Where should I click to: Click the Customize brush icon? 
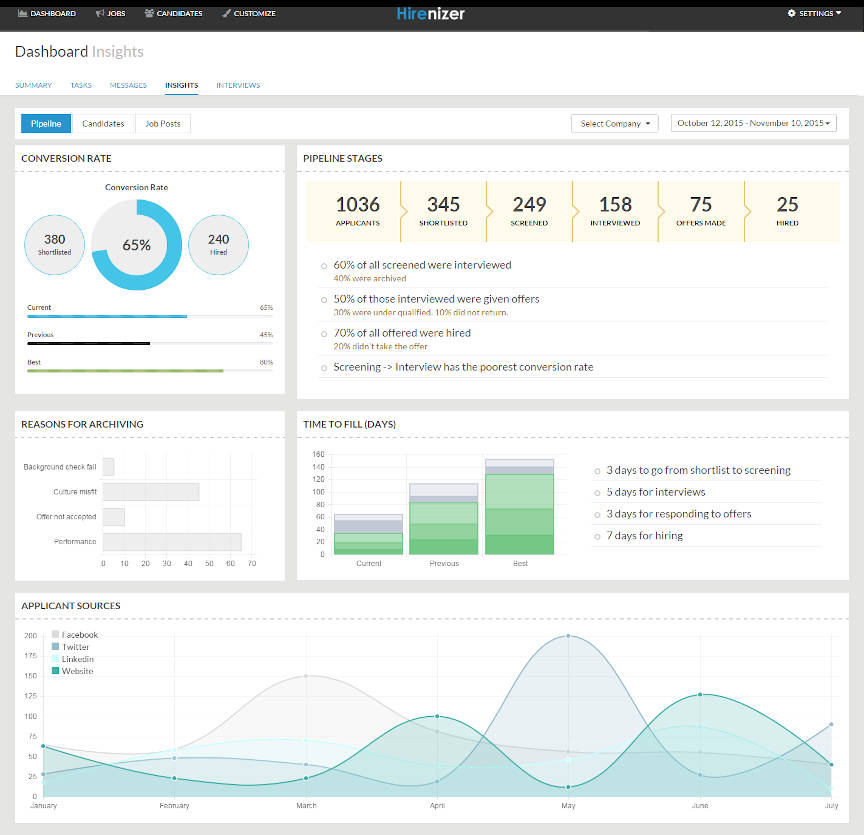pos(226,14)
